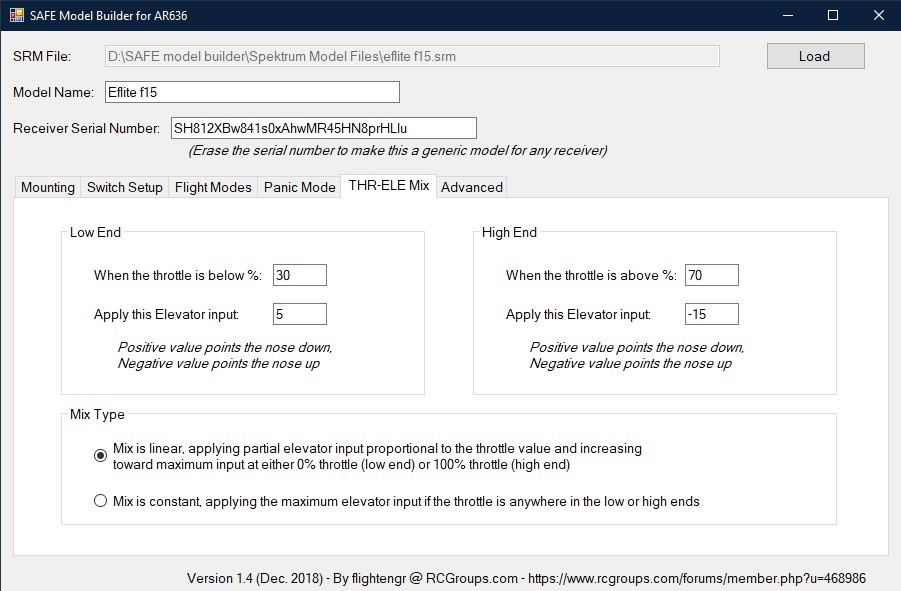This screenshot has height=591, width=901.
Task: Click Low End 'Positive value points the nose down' note
Action: [225, 347]
